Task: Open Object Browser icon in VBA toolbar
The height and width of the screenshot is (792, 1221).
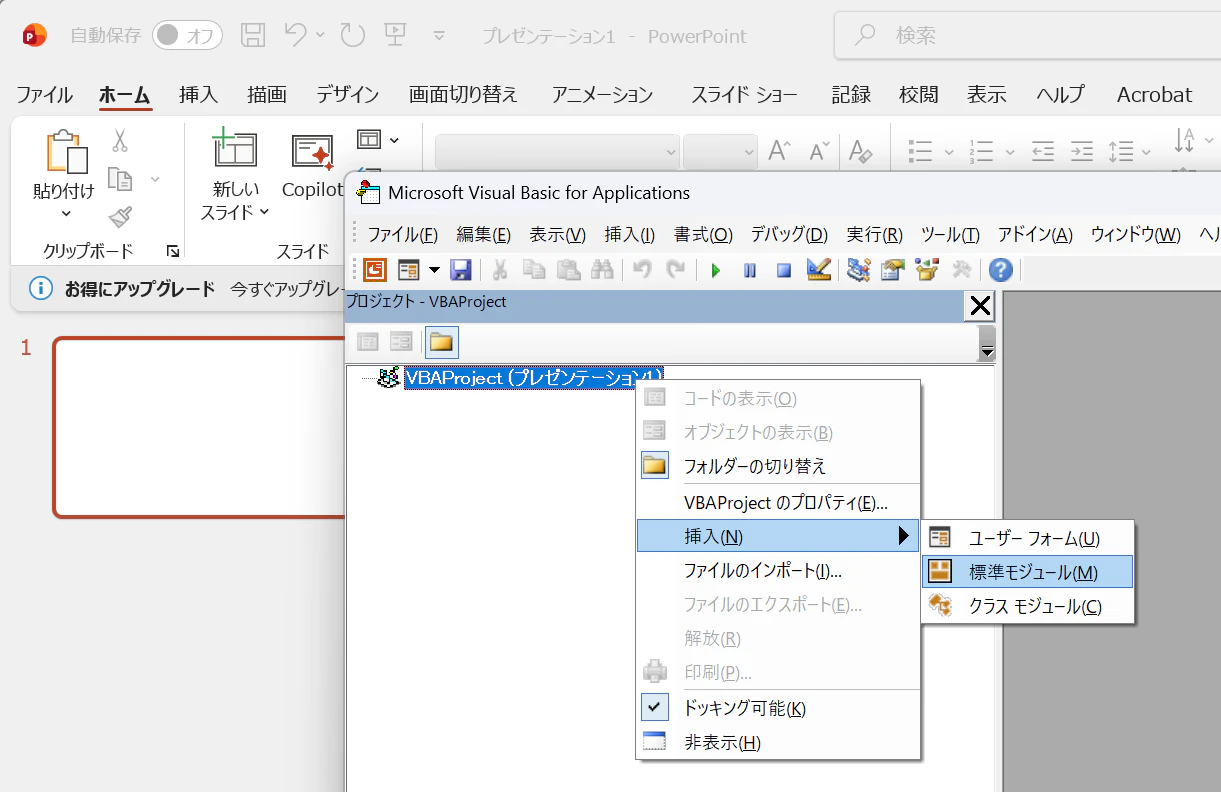Action: pos(928,270)
